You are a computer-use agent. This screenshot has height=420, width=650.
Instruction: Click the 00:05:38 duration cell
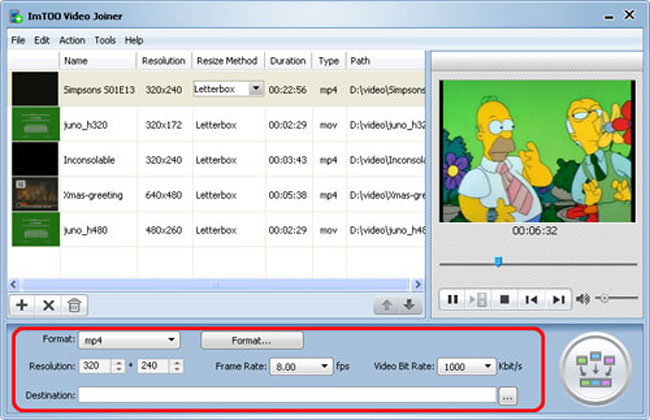288,195
